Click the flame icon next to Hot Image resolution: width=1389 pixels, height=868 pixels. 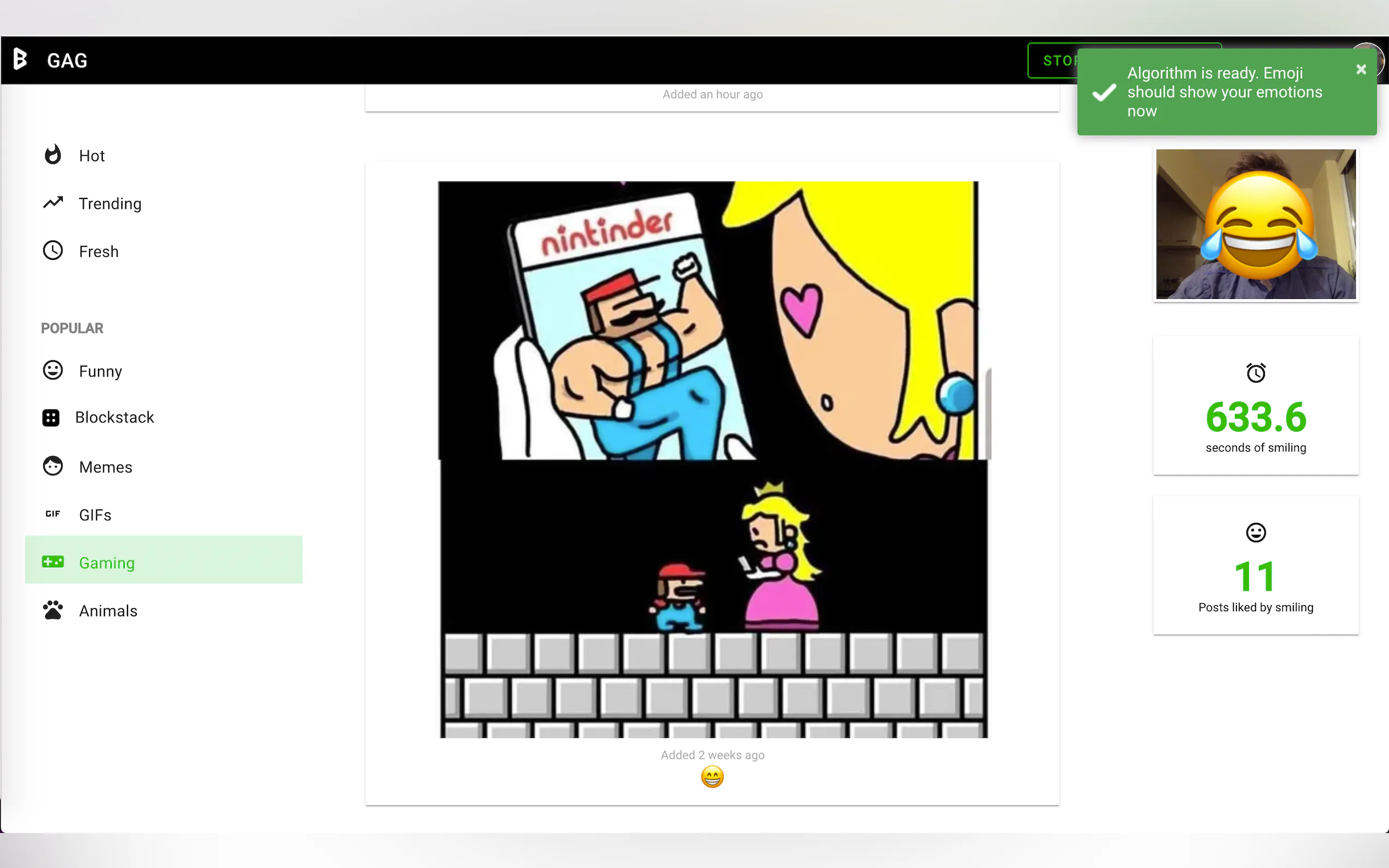coord(53,155)
